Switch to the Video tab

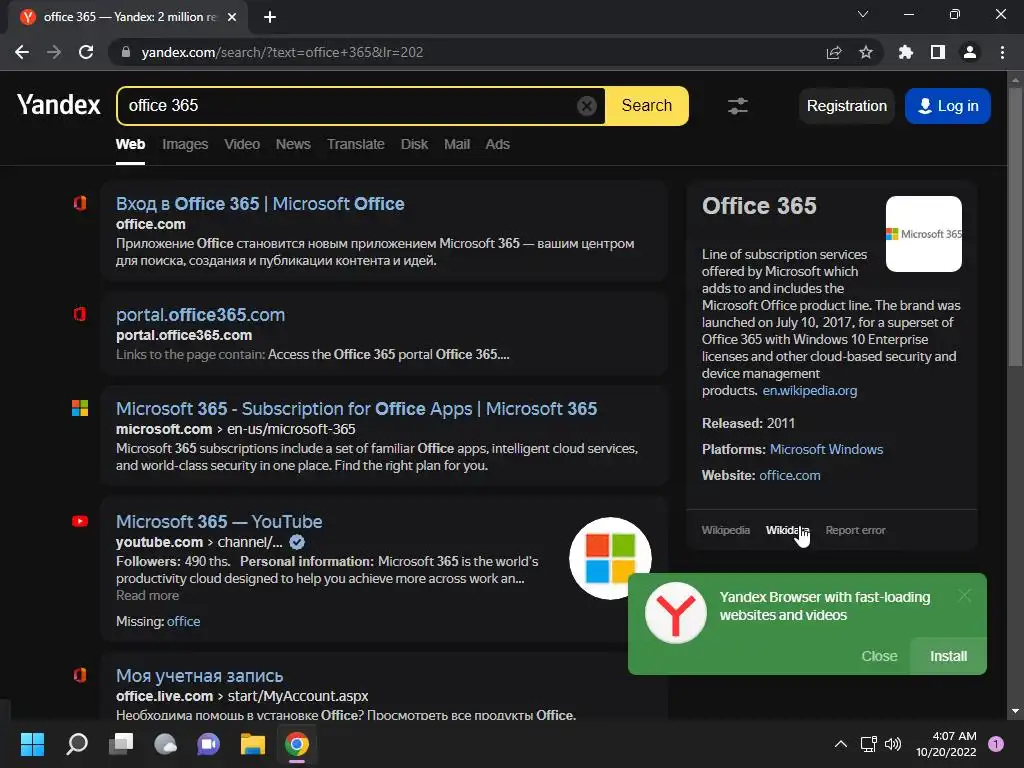pyautogui.click(x=242, y=144)
